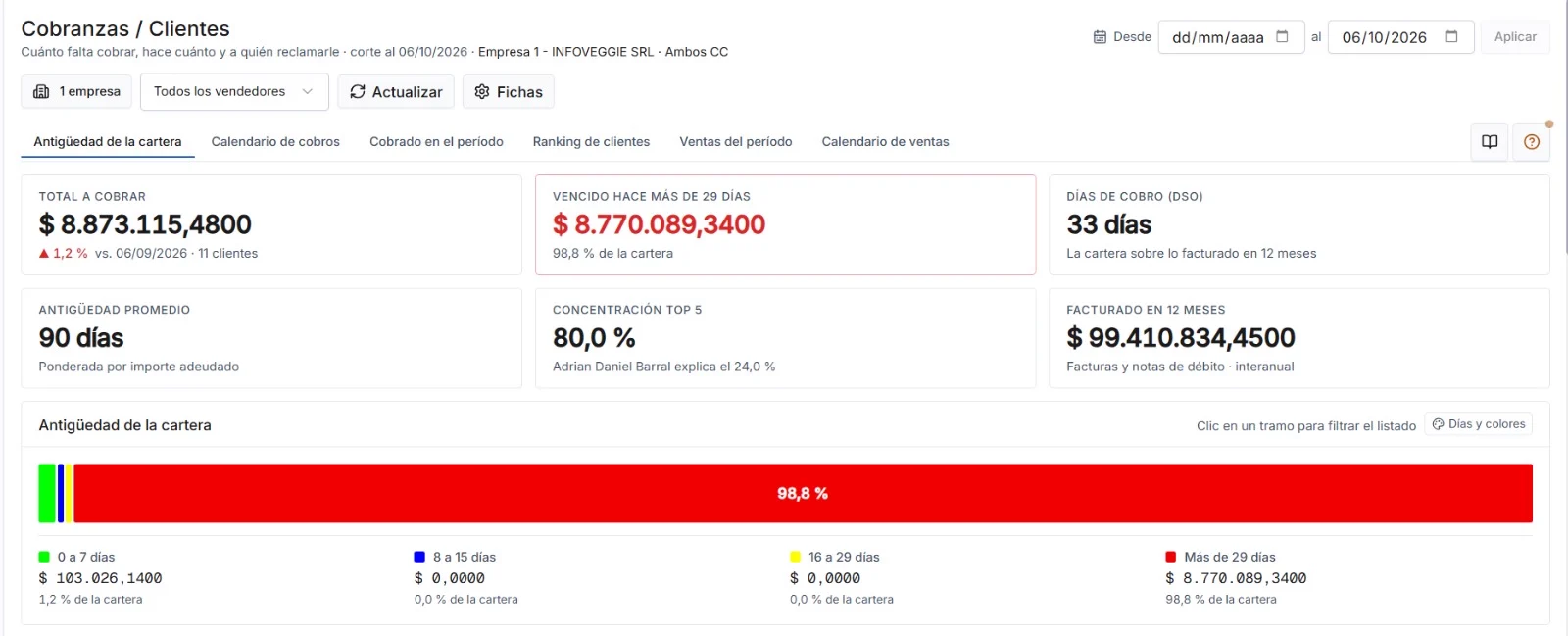Open calendar picker on 06/10/2026 date field
Viewport: 1568px width, 636px height.
[x=1451, y=37]
